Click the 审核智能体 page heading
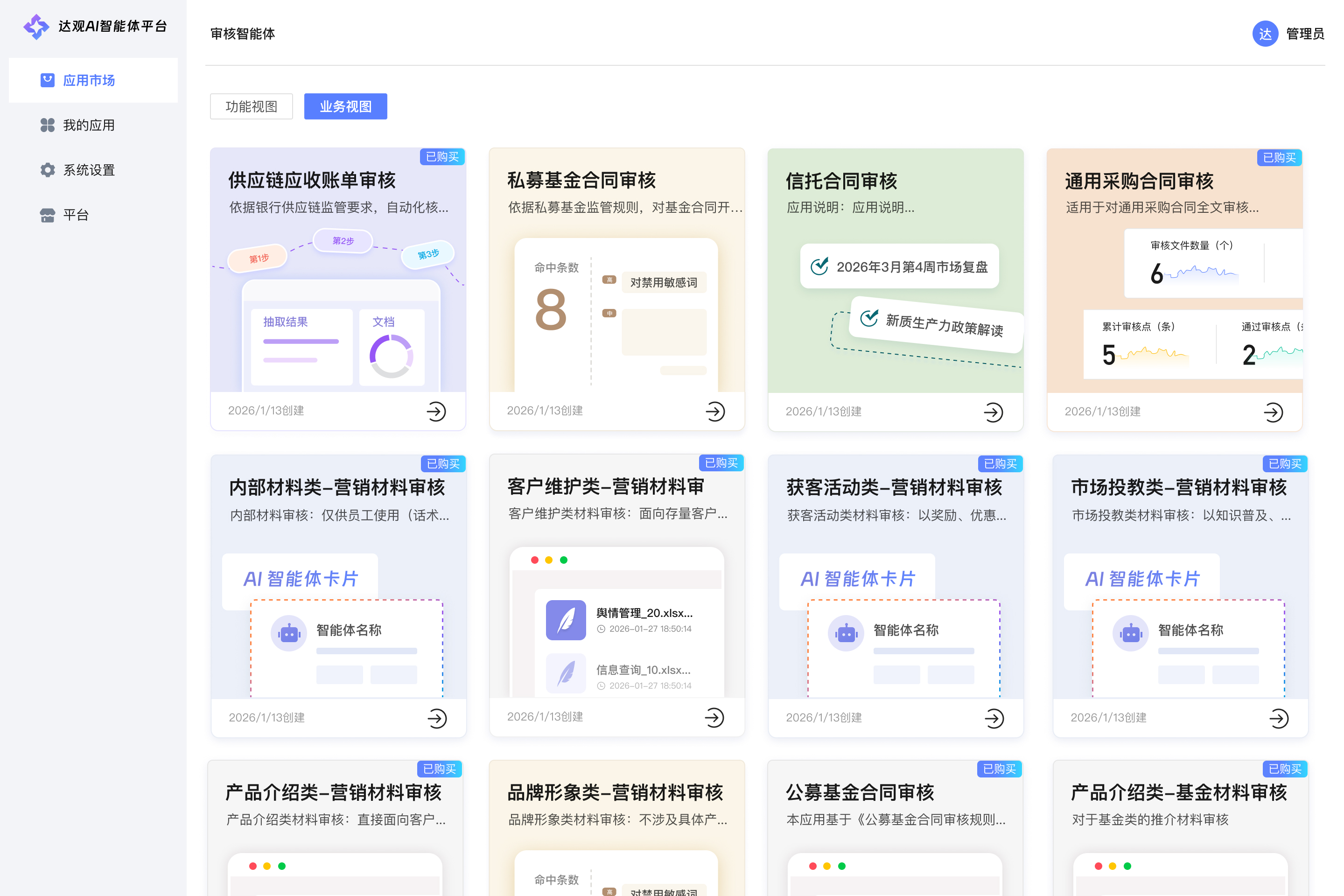This screenshot has width=1344, height=896. pyautogui.click(x=242, y=34)
